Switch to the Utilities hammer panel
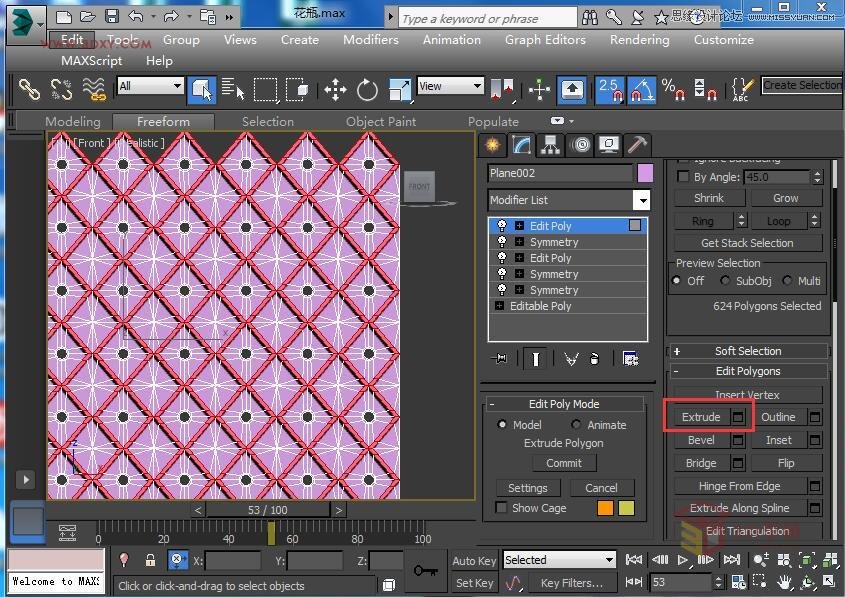Screen dimensions: 845x597 point(636,145)
